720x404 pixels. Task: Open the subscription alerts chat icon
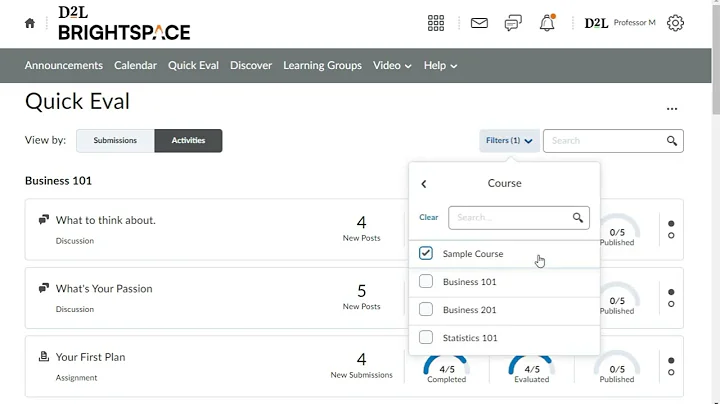(513, 23)
